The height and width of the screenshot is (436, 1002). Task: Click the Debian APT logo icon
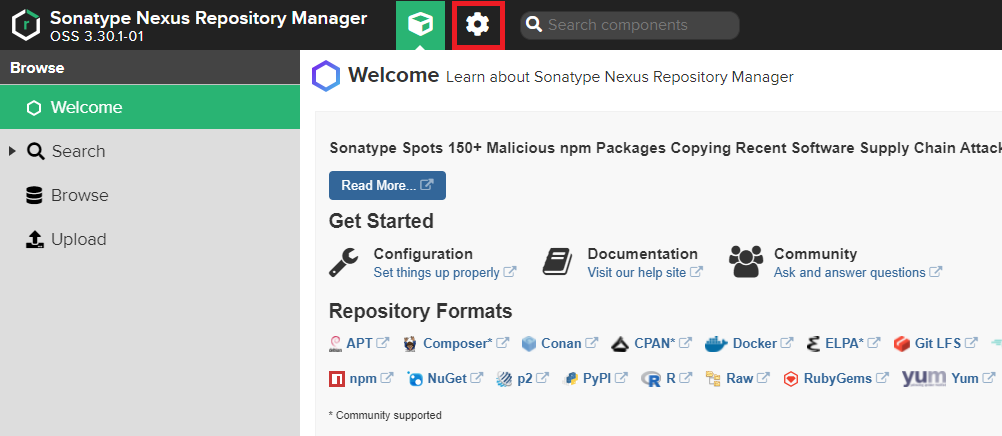(x=336, y=344)
